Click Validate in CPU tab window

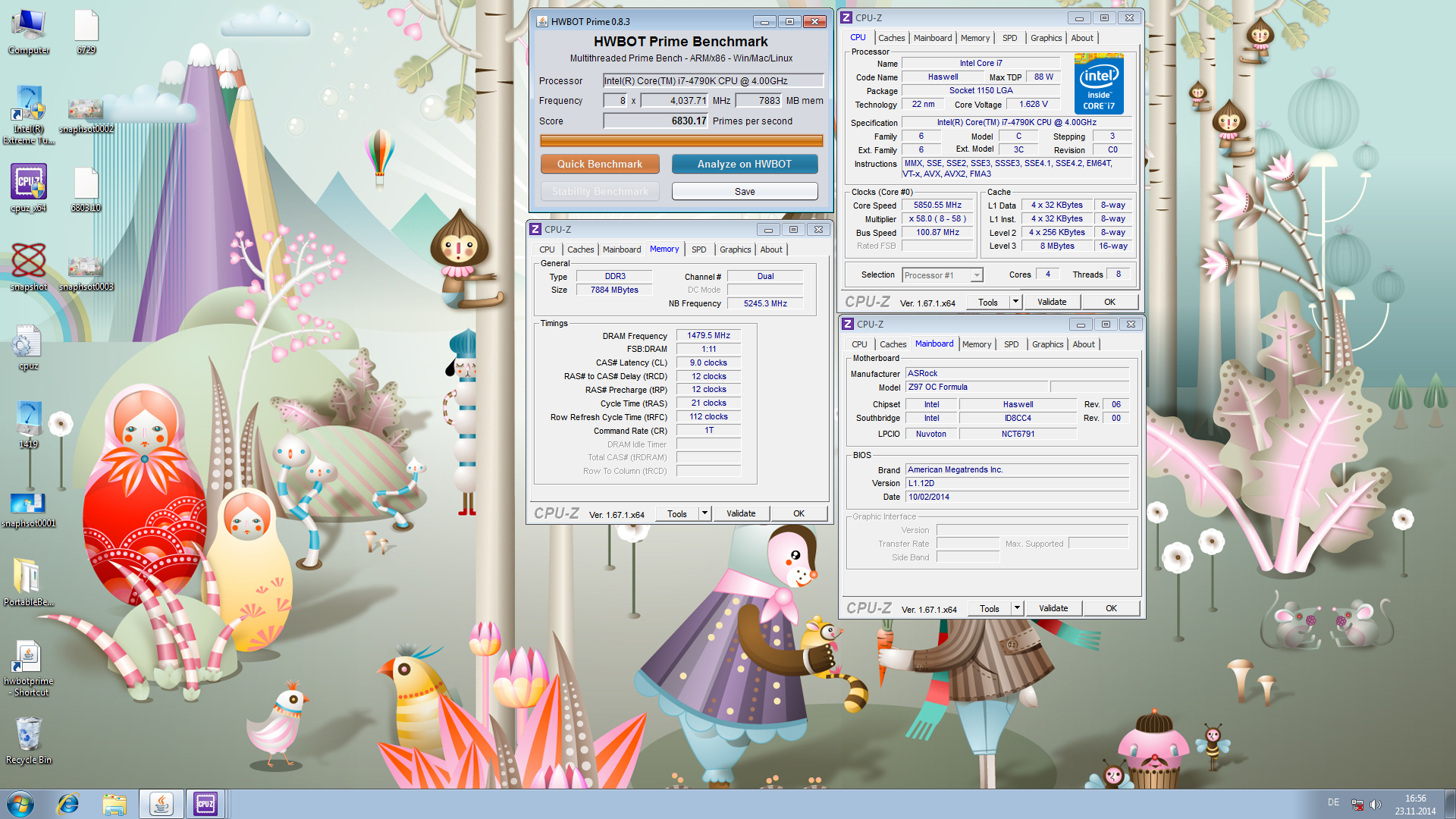click(x=1052, y=302)
